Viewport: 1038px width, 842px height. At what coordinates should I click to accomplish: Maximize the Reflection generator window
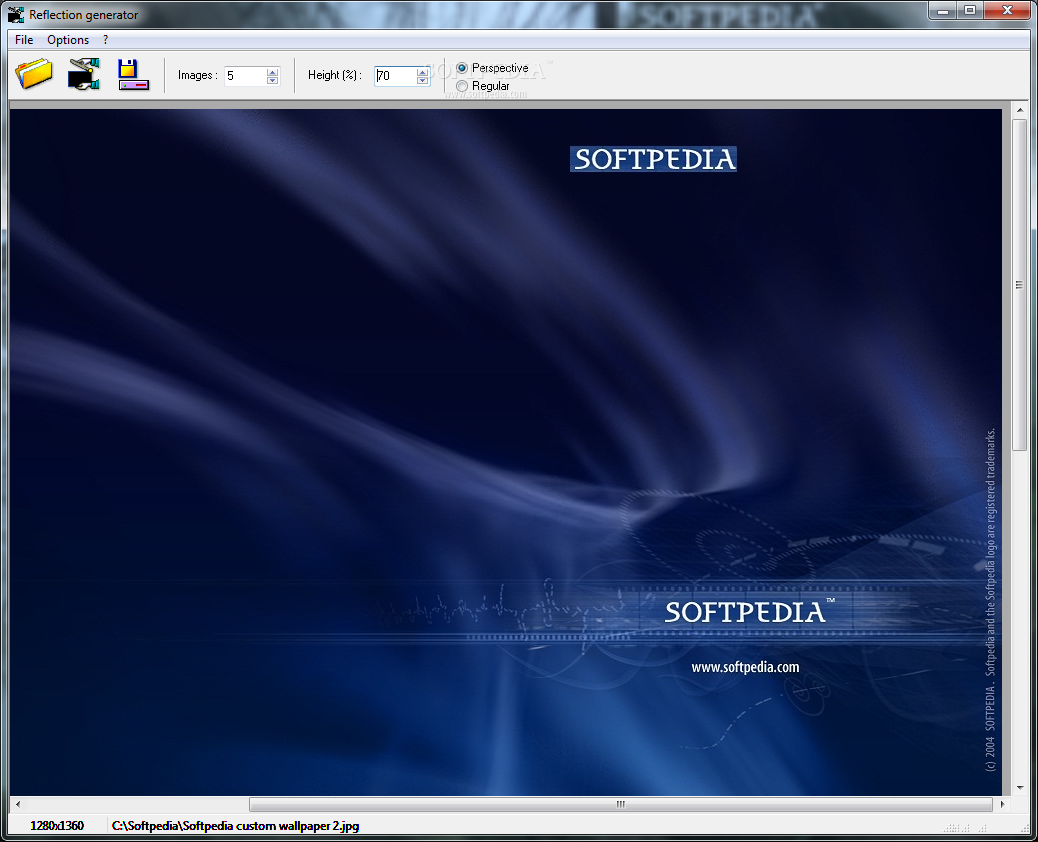[970, 10]
